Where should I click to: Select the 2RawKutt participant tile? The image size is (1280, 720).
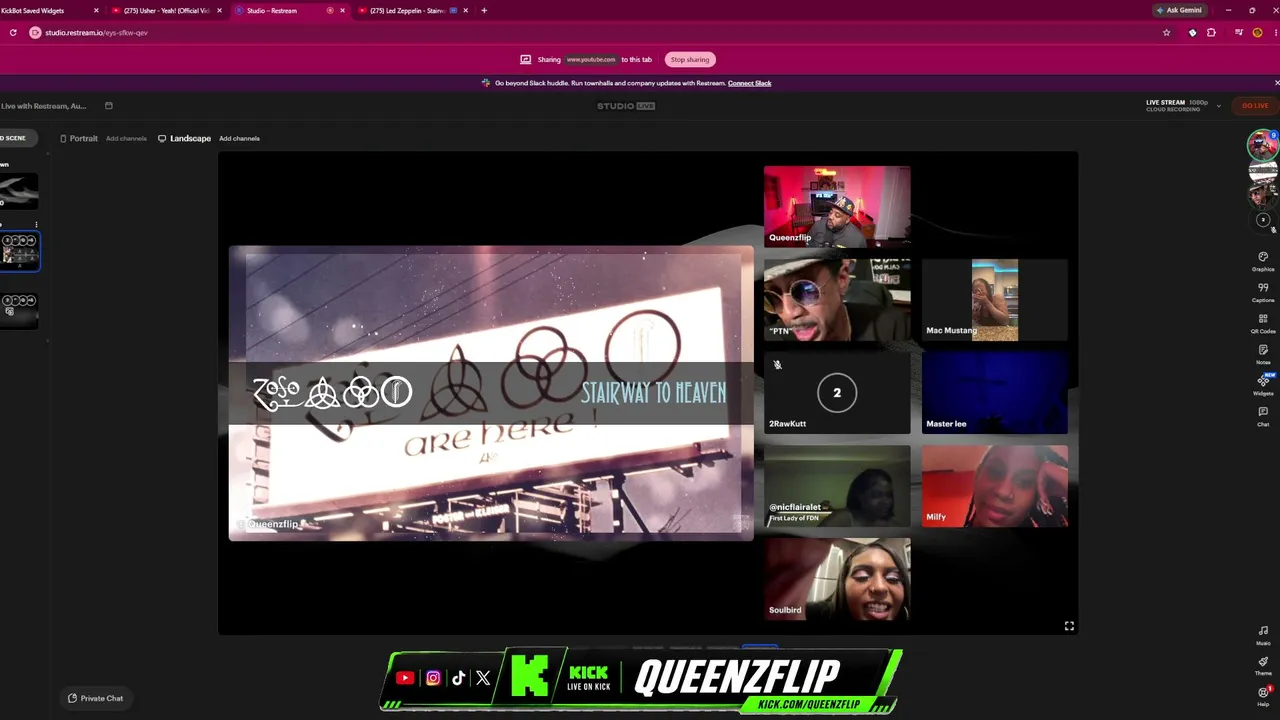(x=837, y=393)
